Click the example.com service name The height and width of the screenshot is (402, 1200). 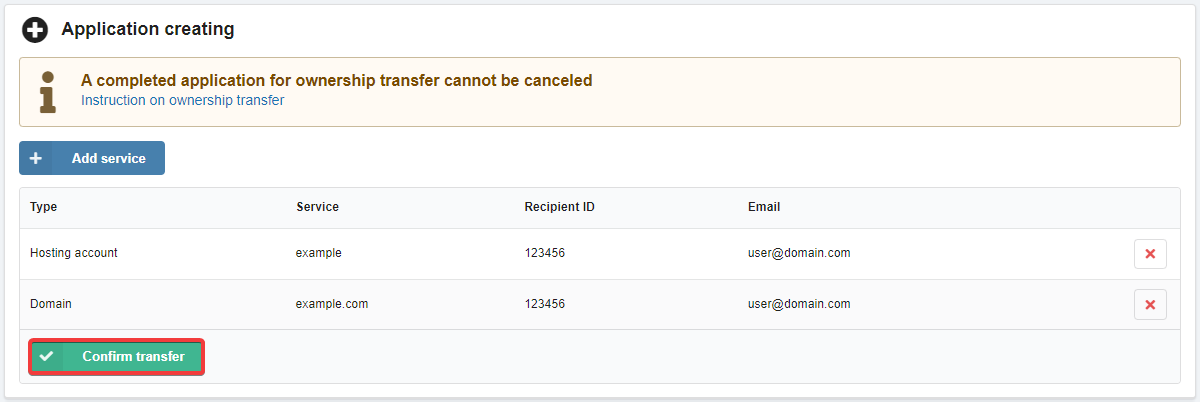[332, 303]
